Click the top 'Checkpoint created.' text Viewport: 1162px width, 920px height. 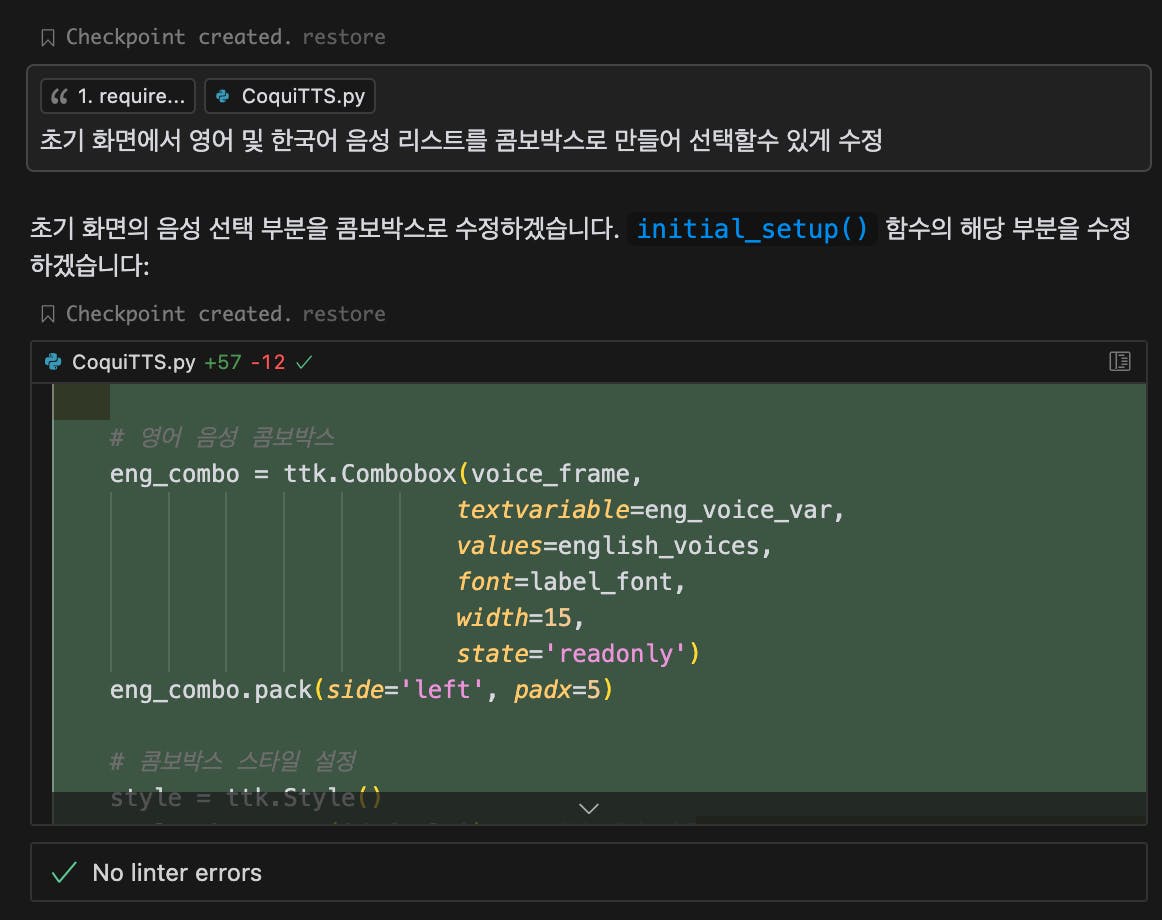pyautogui.click(x=178, y=37)
